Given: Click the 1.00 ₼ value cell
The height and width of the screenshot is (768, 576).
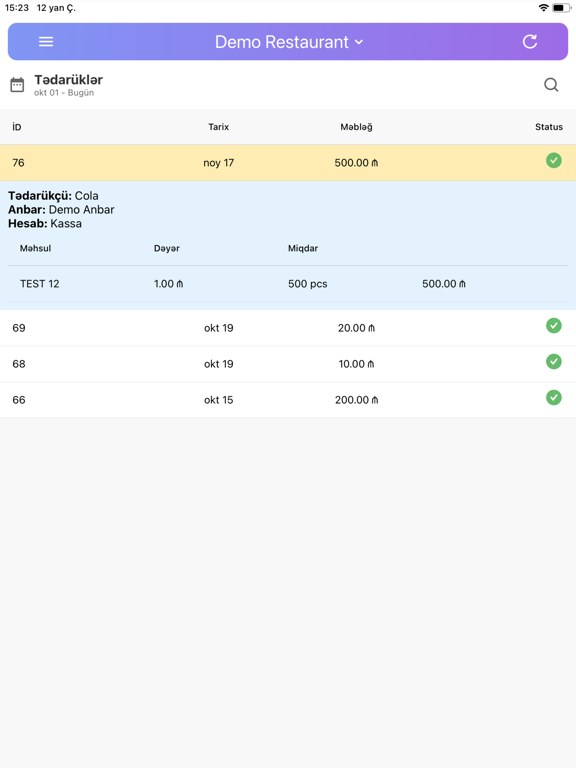Looking at the screenshot, I should coord(168,284).
